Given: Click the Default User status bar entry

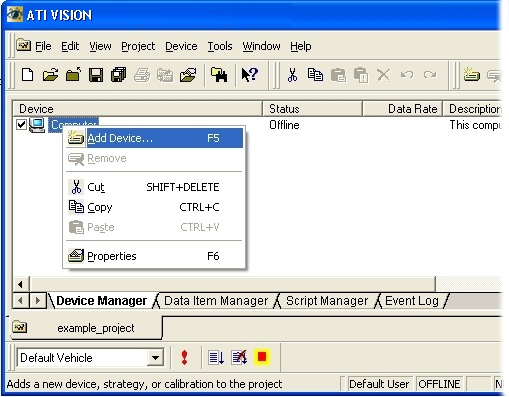Looking at the screenshot, I should [x=379, y=384].
